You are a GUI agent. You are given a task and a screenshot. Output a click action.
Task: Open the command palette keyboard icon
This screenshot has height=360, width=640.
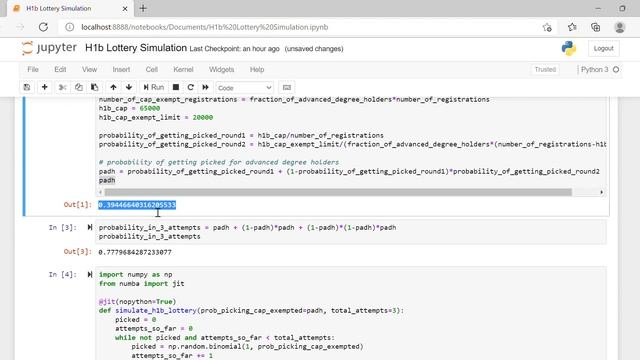click(287, 87)
